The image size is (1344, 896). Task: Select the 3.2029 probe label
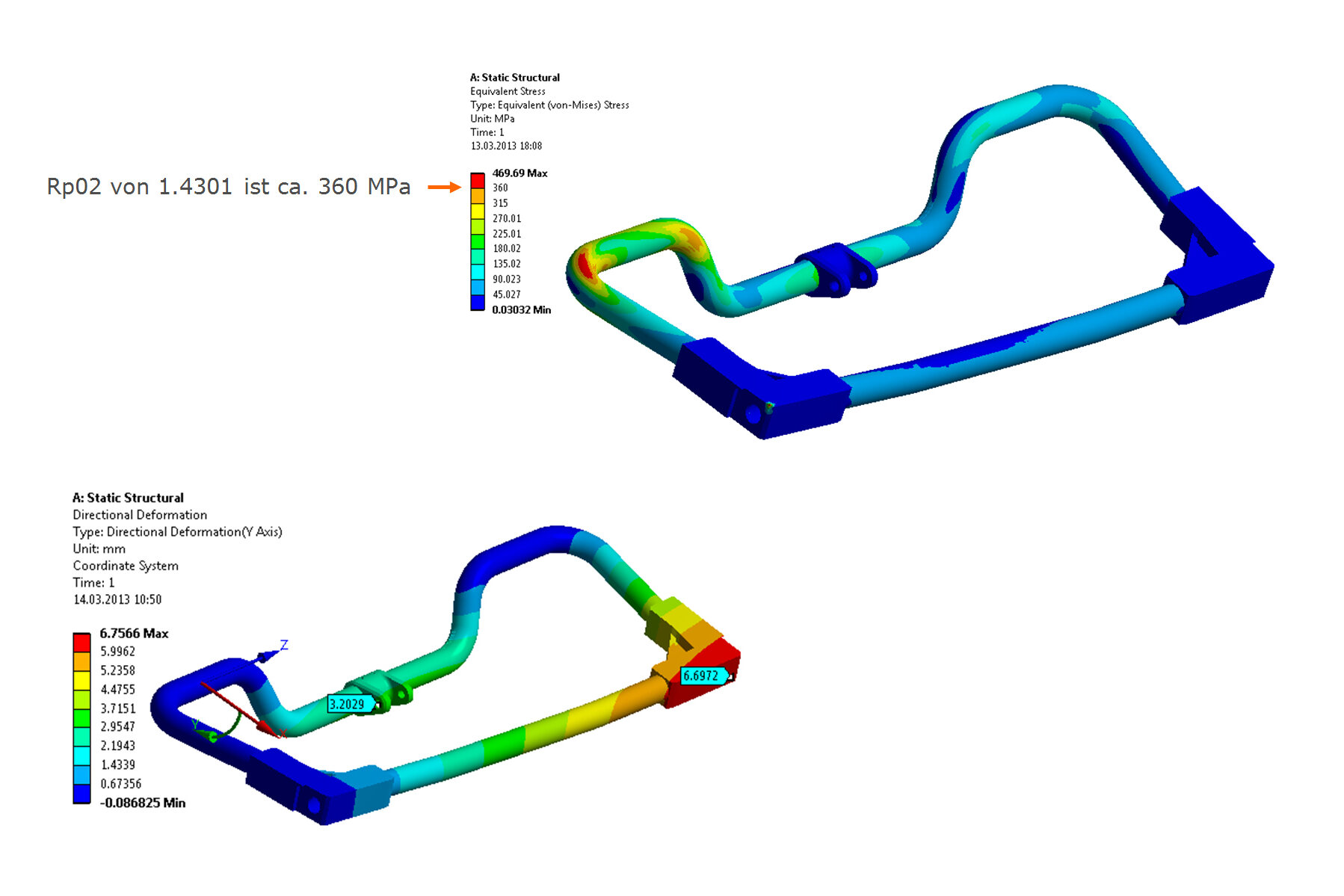348,704
